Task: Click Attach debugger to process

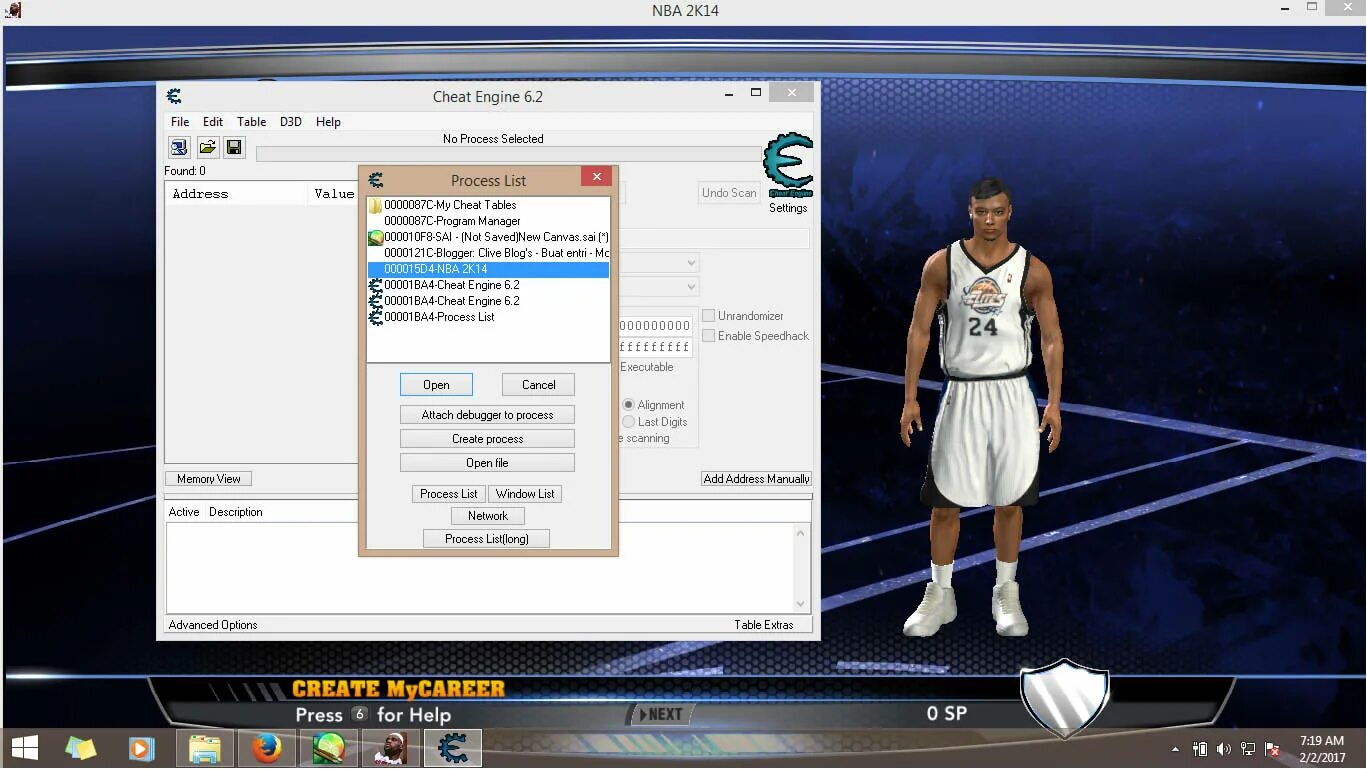Action: point(487,415)
